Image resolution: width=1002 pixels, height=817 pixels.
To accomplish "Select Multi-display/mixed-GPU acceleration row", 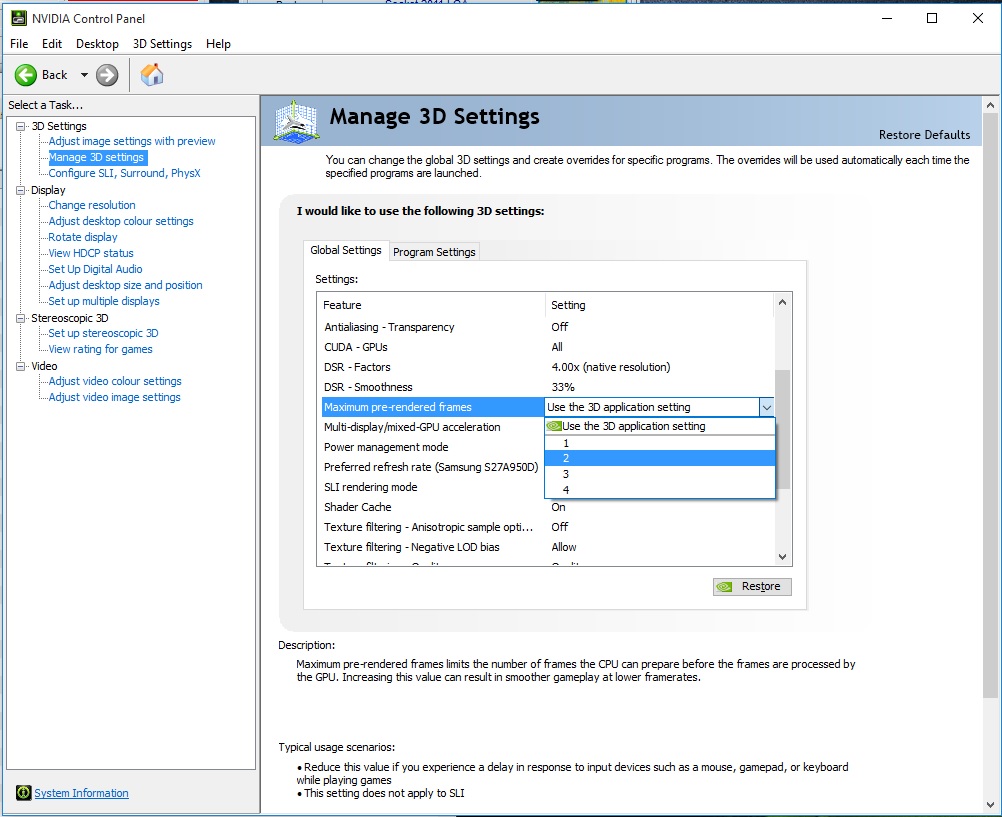I will click(433, 427).
